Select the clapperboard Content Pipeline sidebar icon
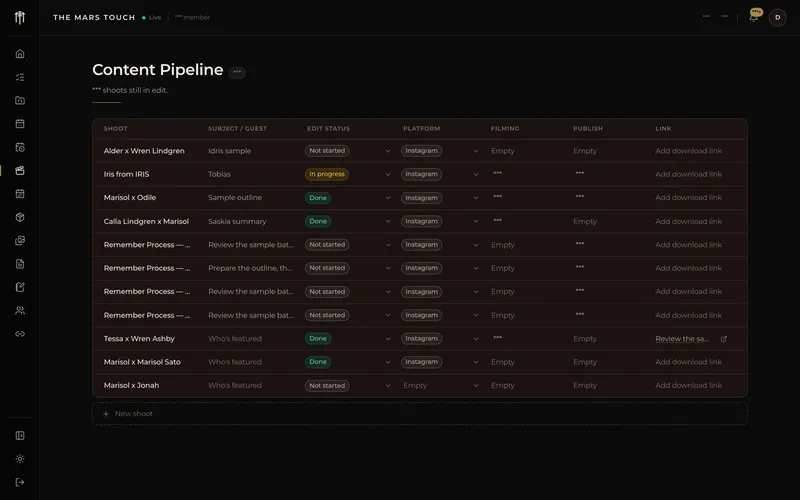 coord(20,170)
